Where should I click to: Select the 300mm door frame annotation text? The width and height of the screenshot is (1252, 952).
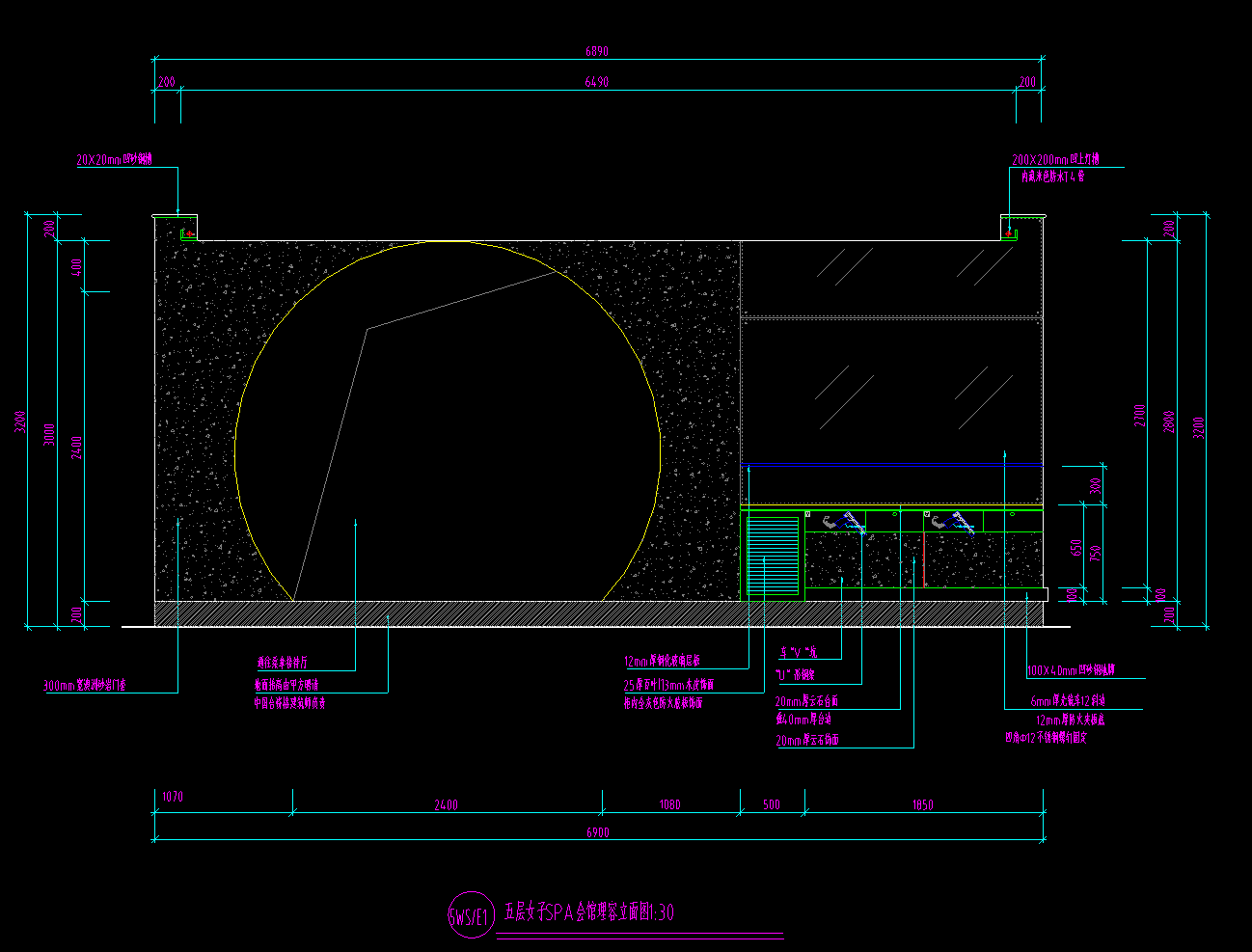[x=85, y=686]
